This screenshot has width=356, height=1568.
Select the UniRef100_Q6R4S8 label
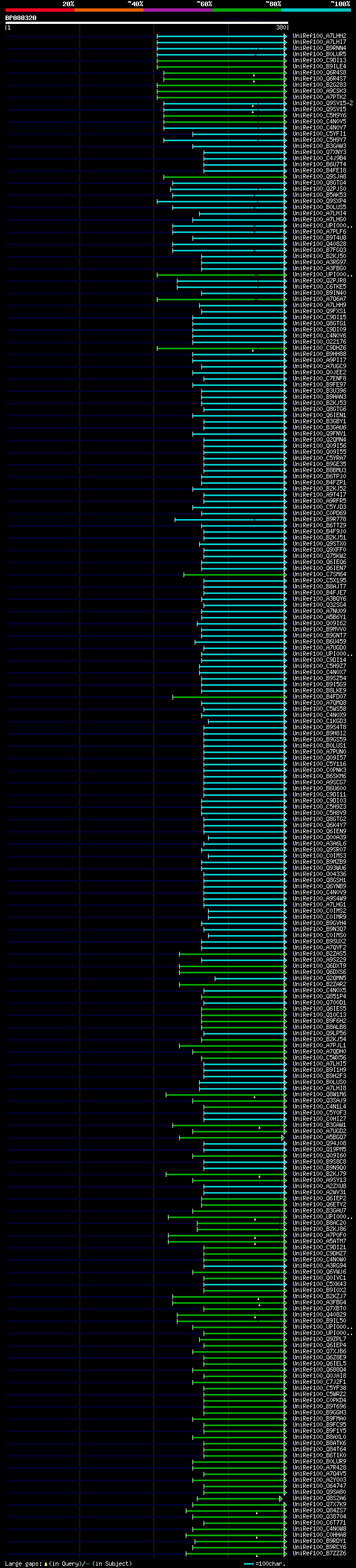(319, 72)
